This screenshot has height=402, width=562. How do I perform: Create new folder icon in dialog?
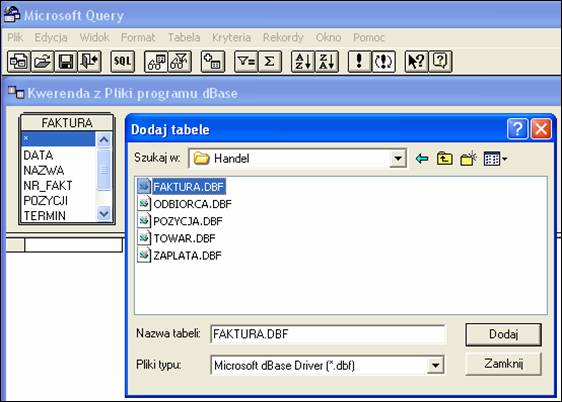[x=468, y=158]
